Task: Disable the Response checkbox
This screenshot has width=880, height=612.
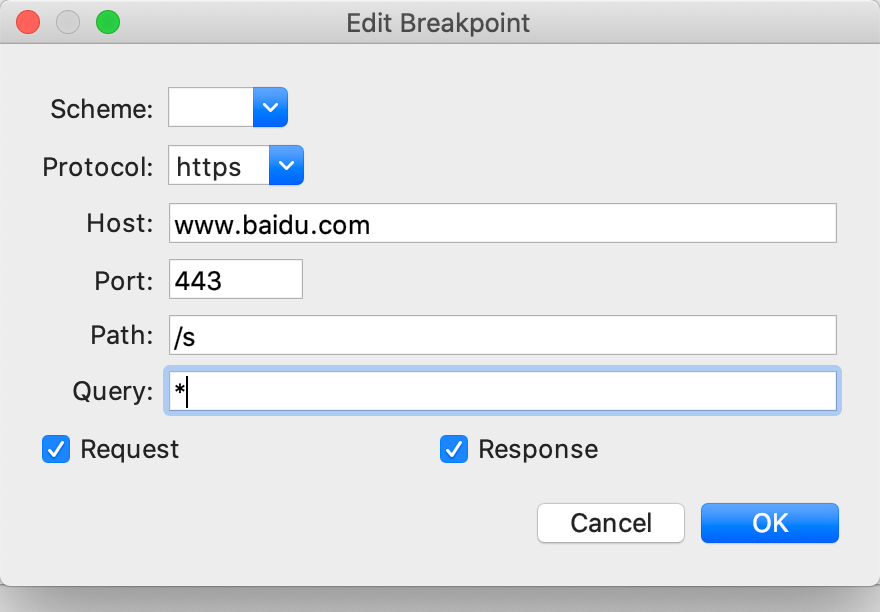Action: pyautogui.click(x=454, y=450)
